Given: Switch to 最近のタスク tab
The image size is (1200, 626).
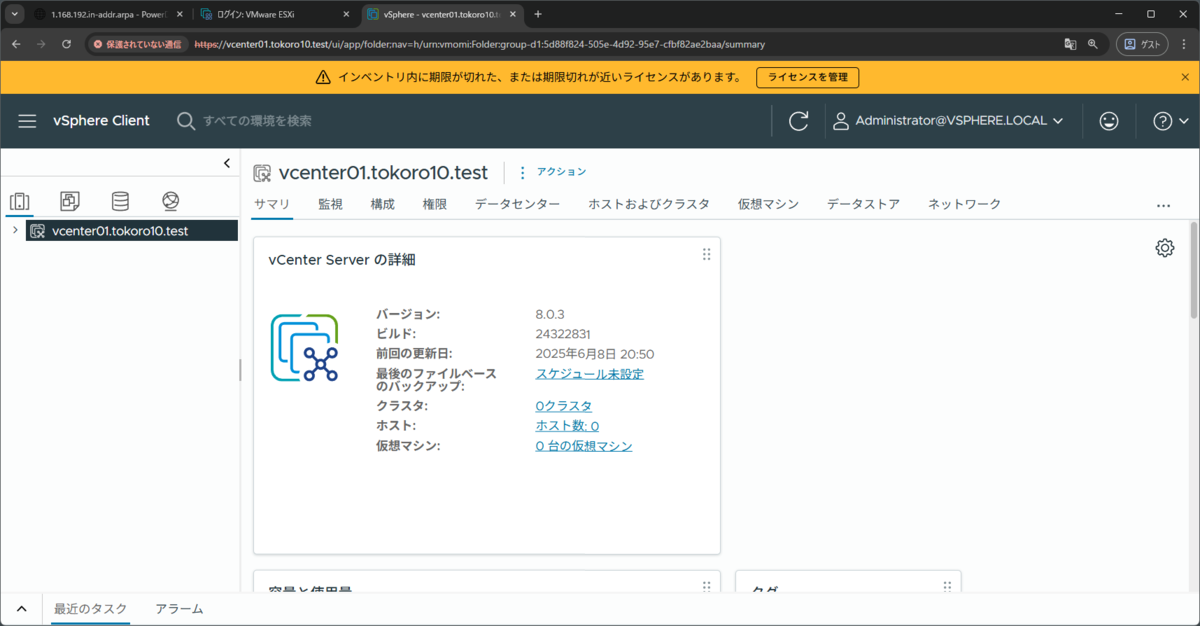Looking at the screenshot, I should (90, 609).
